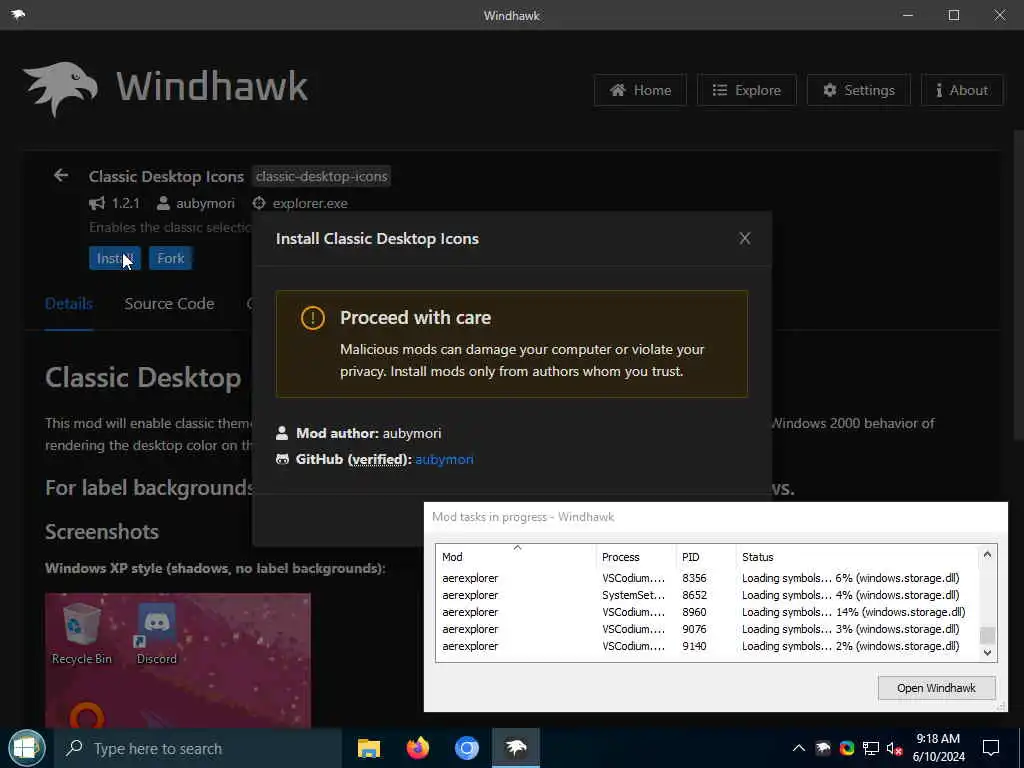This screenshot has width=1024, height=768.
Task: Click the Mod author person icon in the dialog
Action: pyautogui.click(x=281, y=433)
